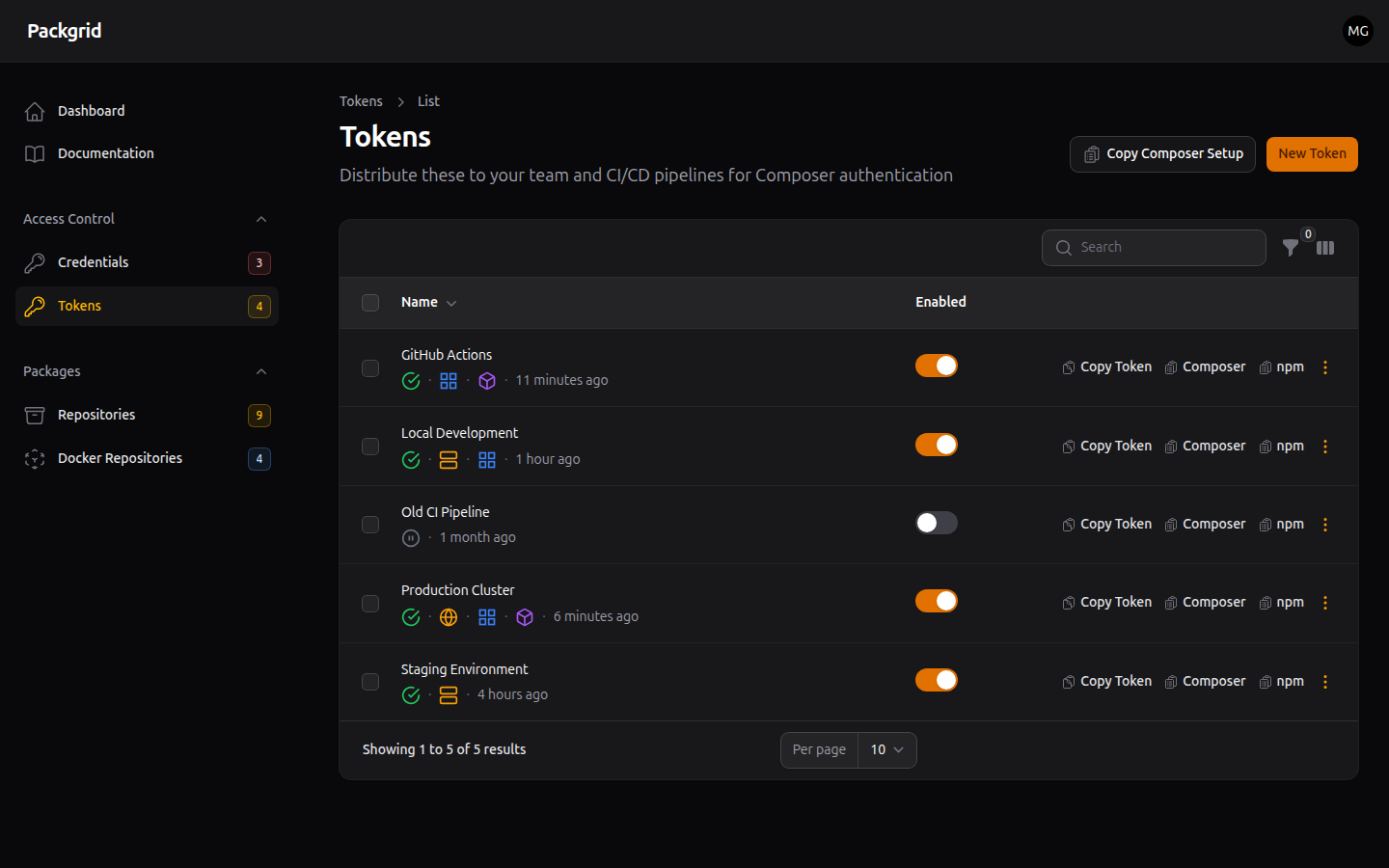Viewport: 1389px width, 868px height.
Task: Open the kebab menu on the GitHub Actions row
Action: (1325, 366)
